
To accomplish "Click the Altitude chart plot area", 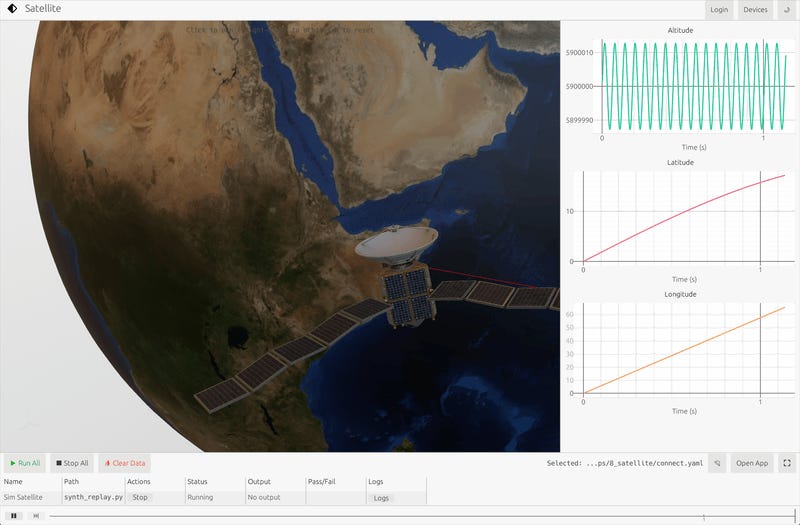I will pyautogui.click(x=698, y=87).
